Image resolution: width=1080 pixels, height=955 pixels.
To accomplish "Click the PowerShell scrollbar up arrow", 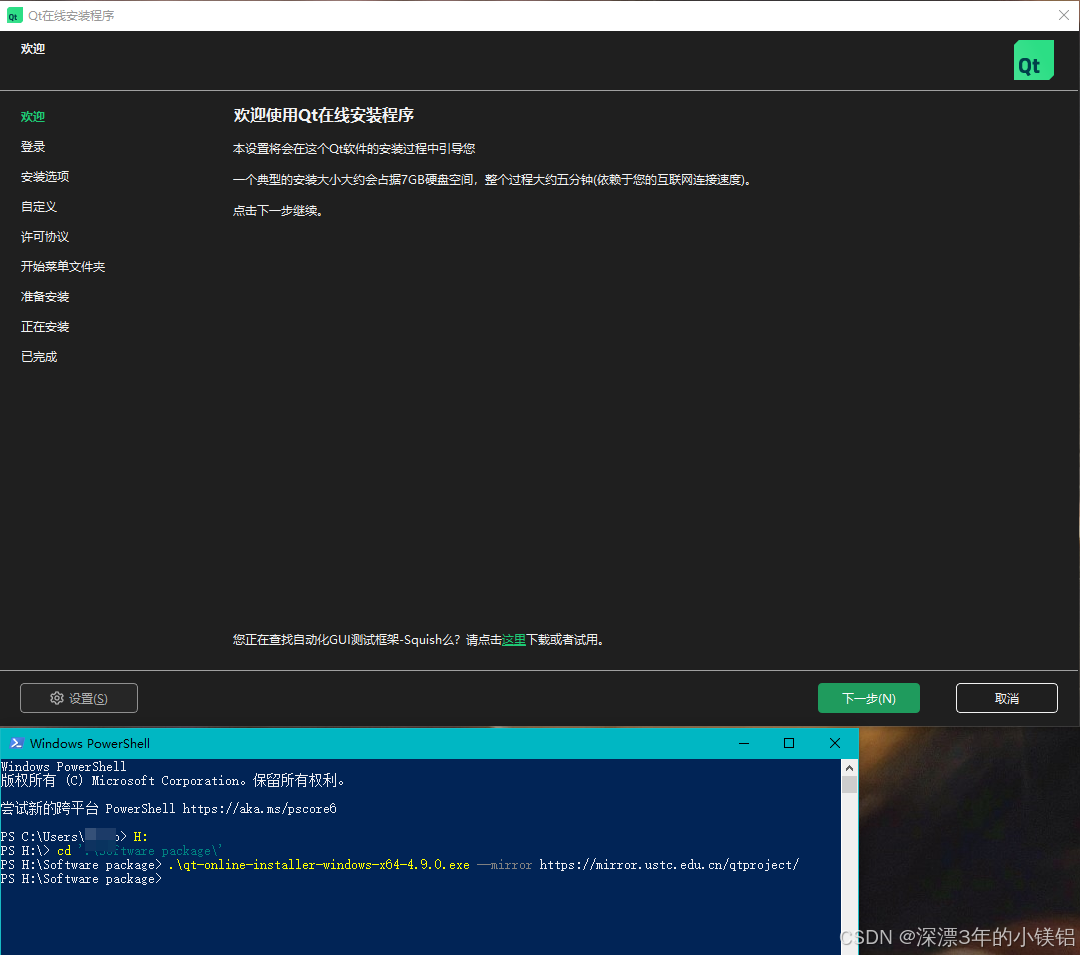I will pyautogui.click(x=849, y=767).
